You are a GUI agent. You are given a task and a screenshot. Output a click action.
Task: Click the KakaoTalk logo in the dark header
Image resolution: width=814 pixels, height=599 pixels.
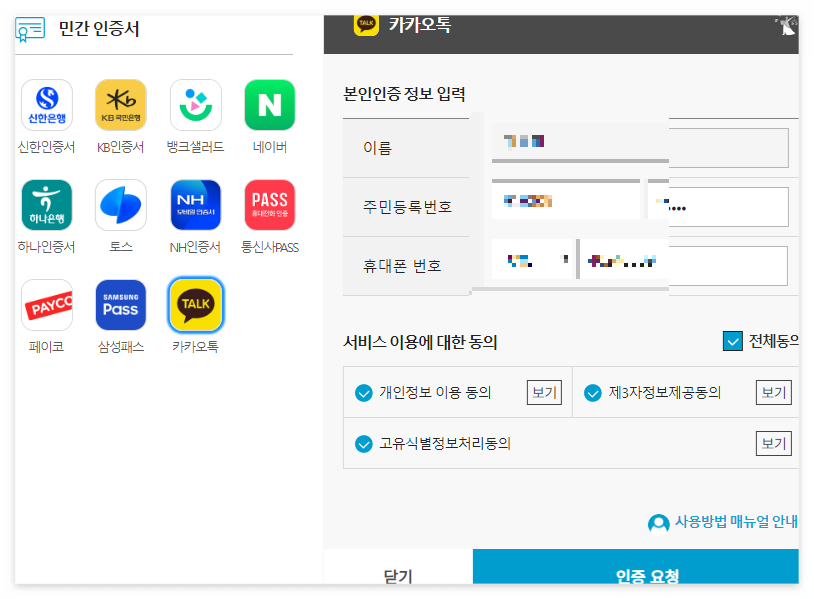point(367,24)
